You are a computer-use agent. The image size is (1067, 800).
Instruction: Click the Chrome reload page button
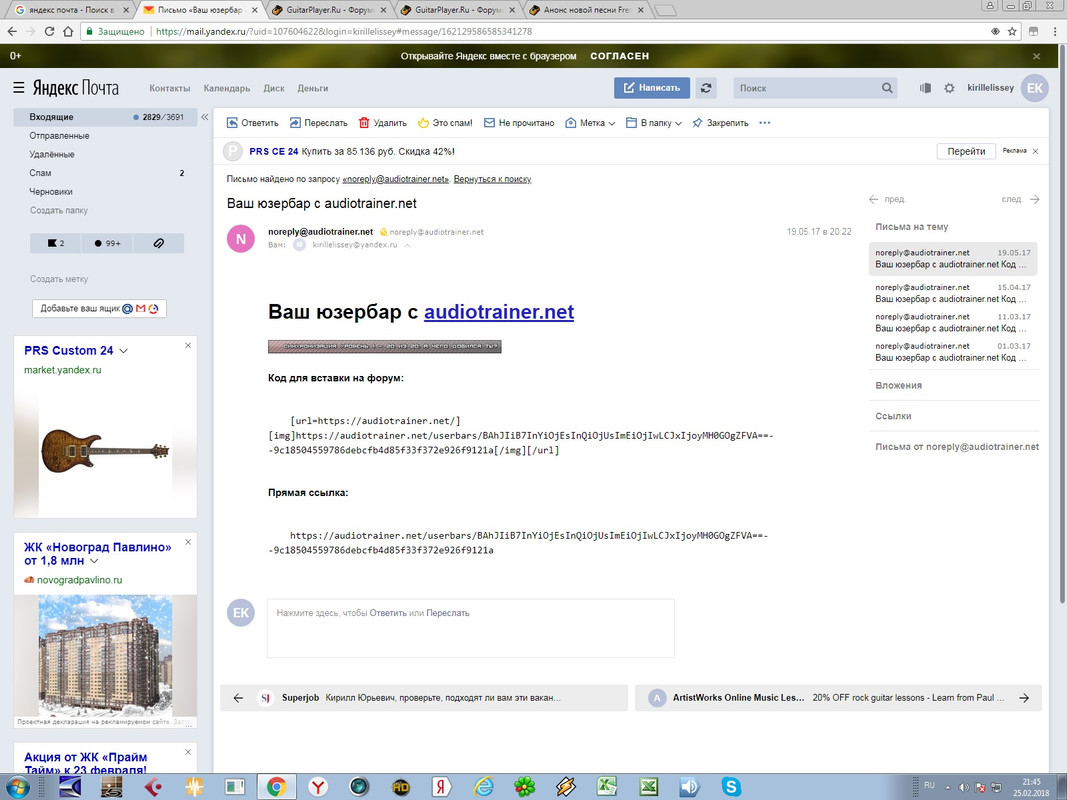(x=49, y=31)
